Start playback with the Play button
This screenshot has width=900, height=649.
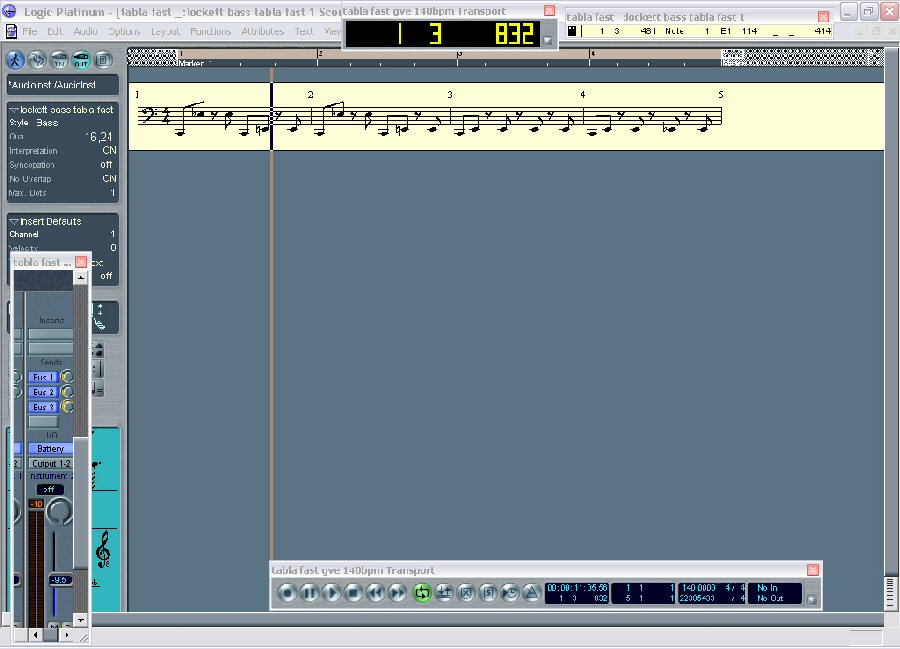[x=332, y=593]
